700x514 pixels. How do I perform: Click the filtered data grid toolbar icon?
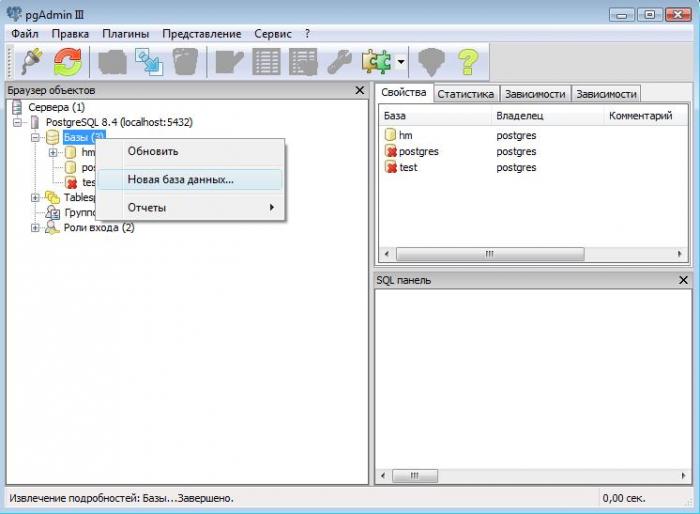[x=303, y=62]
